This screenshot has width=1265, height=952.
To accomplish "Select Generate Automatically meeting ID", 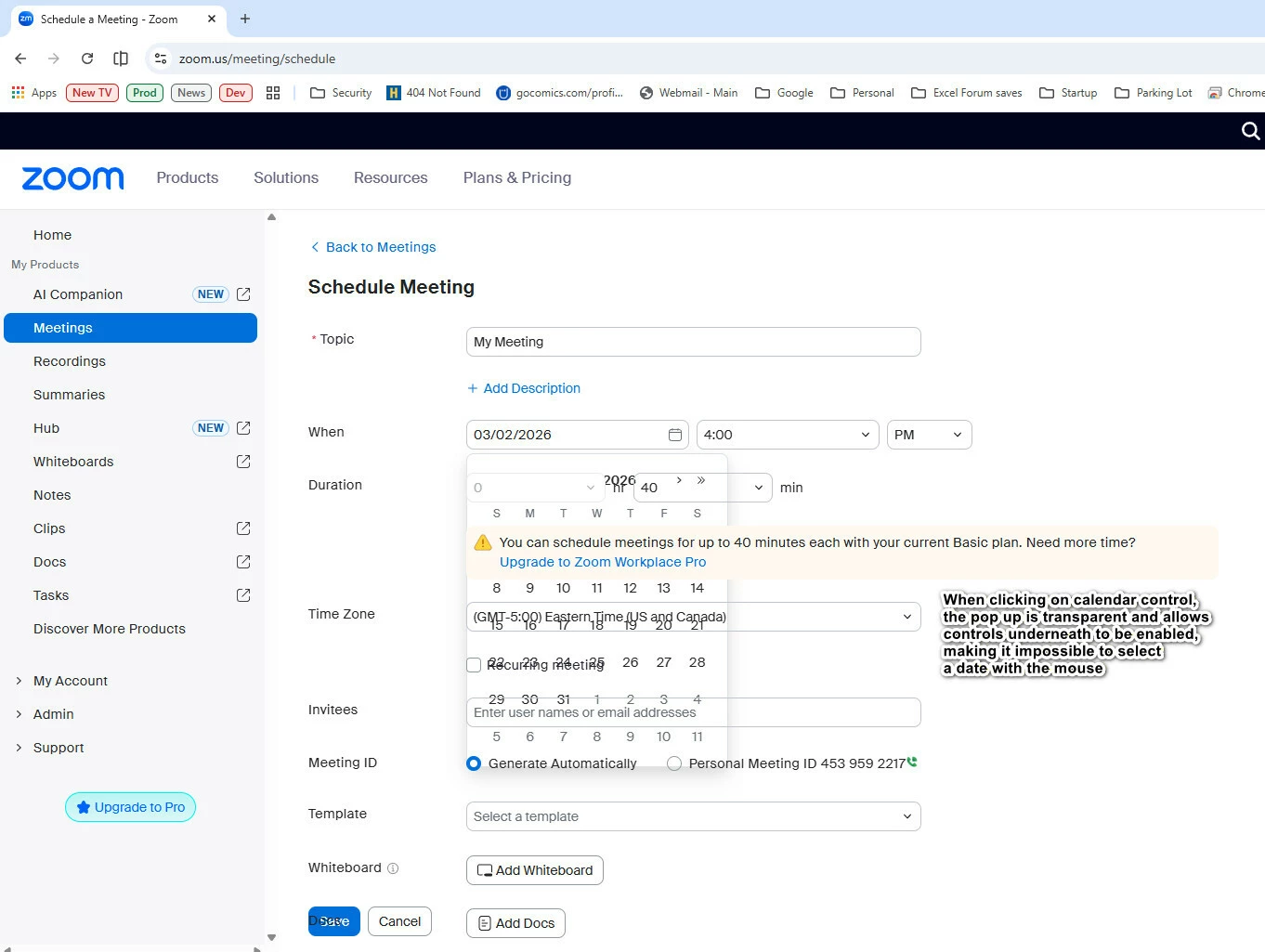I will tap(474, 763).
